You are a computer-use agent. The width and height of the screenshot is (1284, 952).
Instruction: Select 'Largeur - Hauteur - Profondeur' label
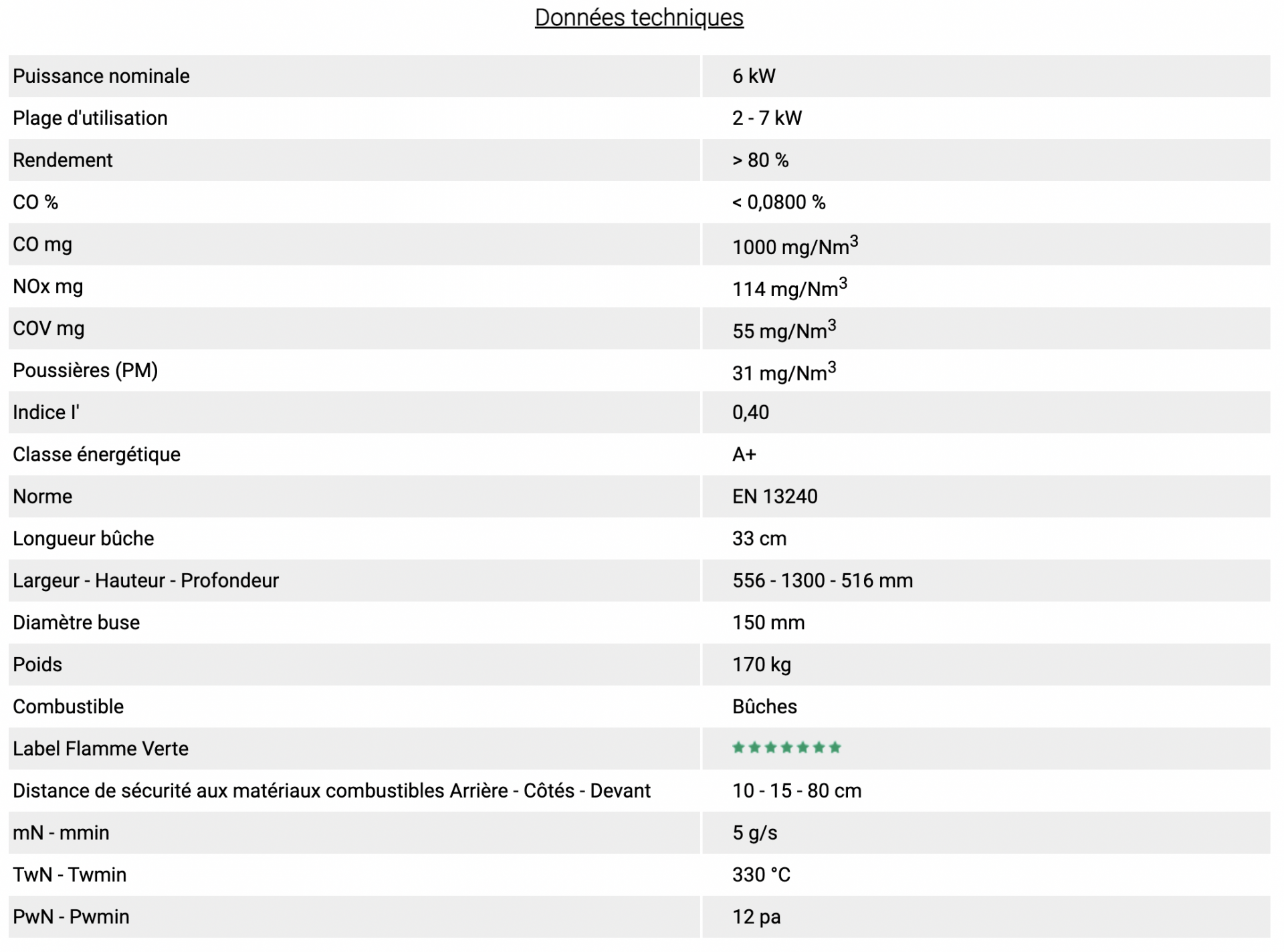coord(146,581)
